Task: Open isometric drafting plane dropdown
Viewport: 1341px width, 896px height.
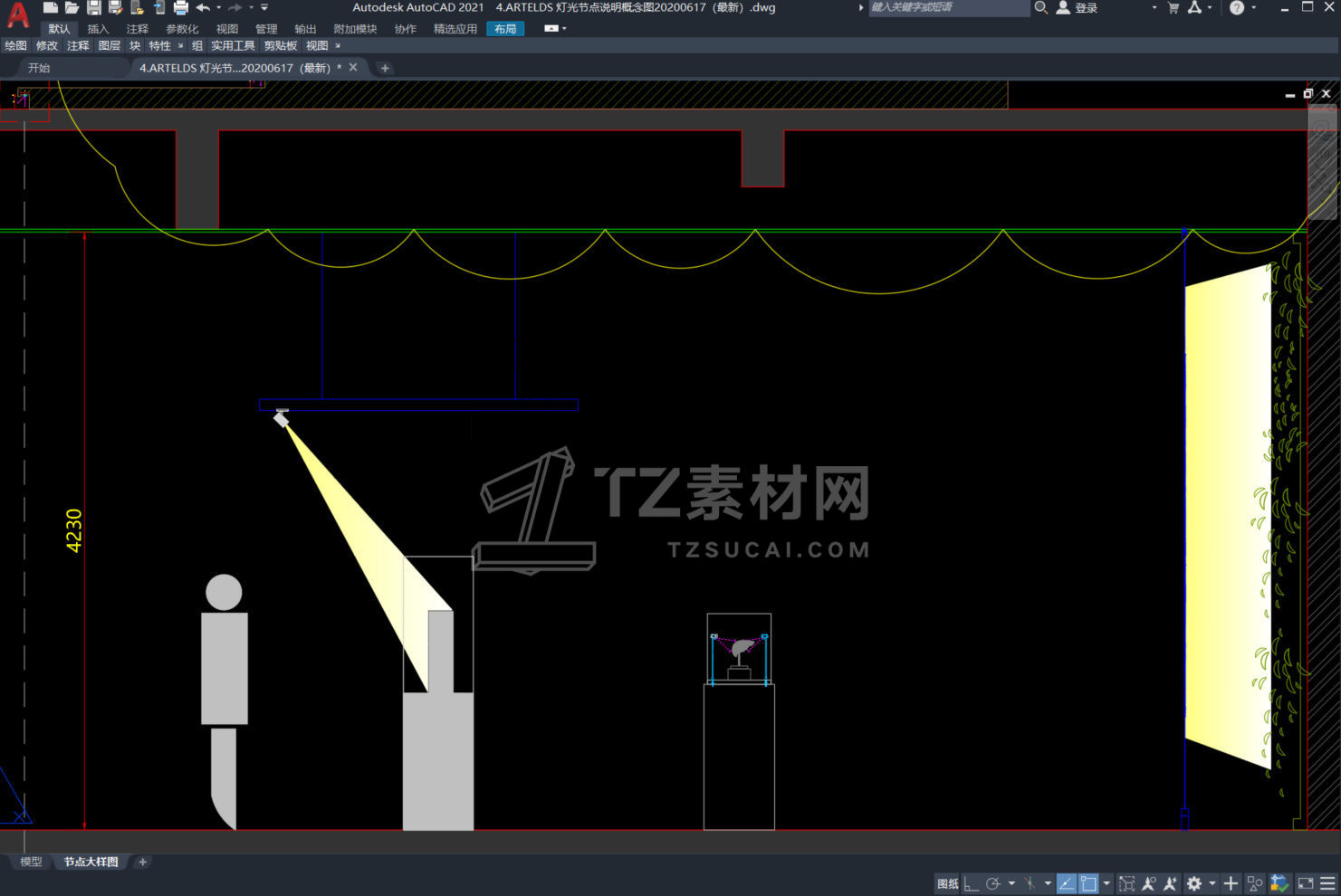Action: [x=1048, y=883]
